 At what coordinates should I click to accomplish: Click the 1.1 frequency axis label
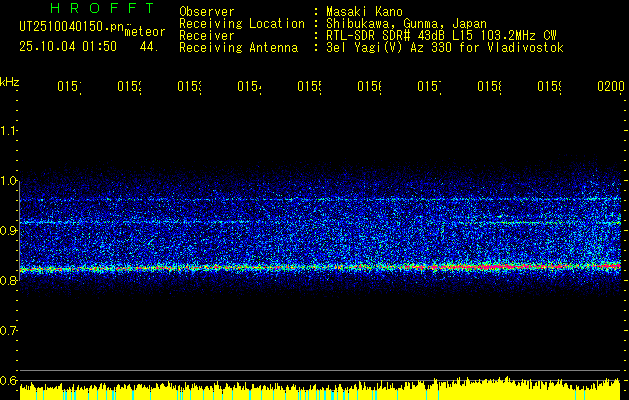click(9, 131)
